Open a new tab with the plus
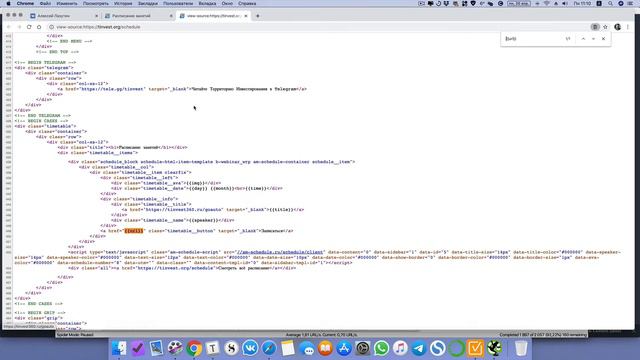The height and width of the screenshot is (360, 640). click(x=258, y=16)
